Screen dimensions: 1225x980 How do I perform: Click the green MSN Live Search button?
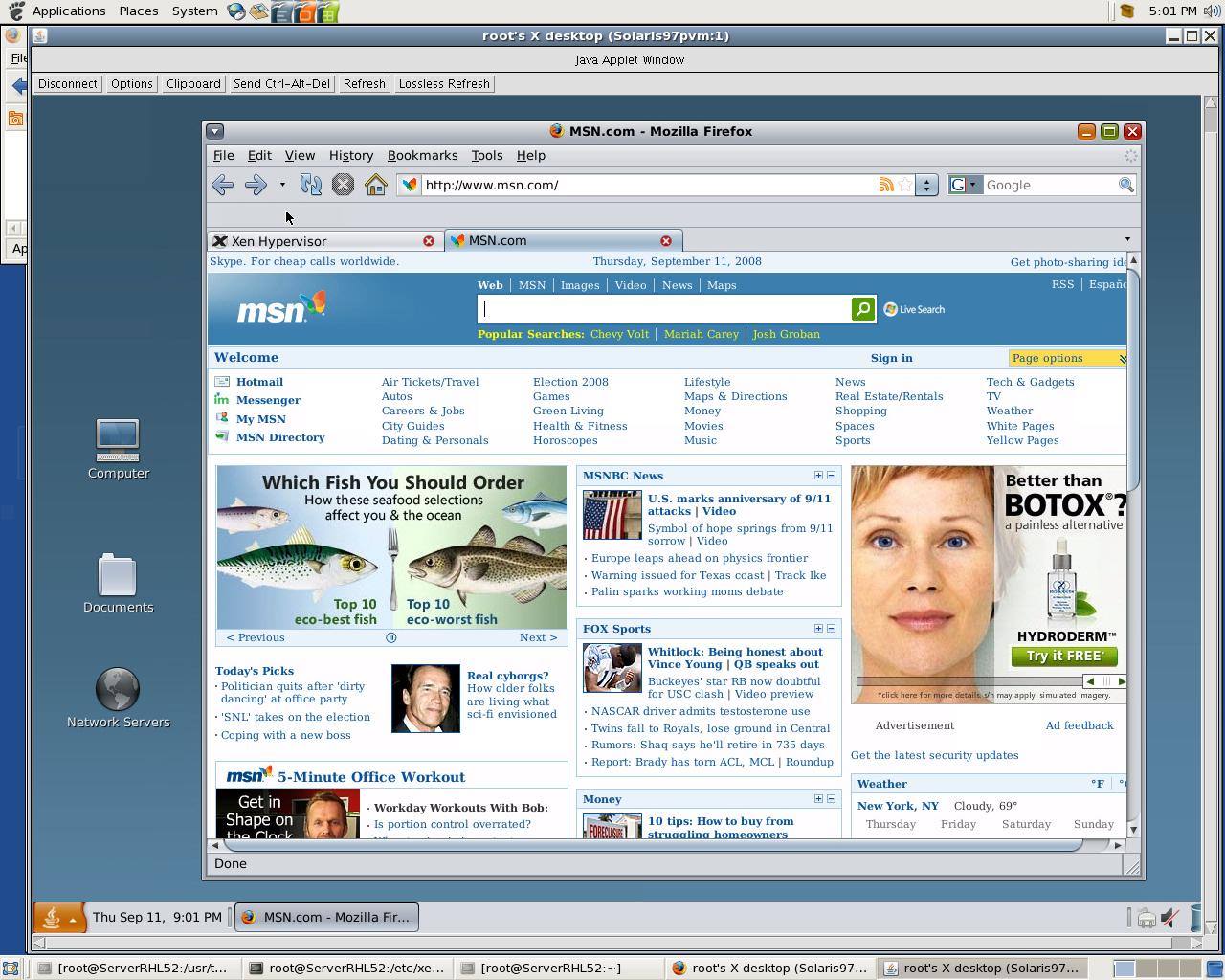[x=863, y=308]
